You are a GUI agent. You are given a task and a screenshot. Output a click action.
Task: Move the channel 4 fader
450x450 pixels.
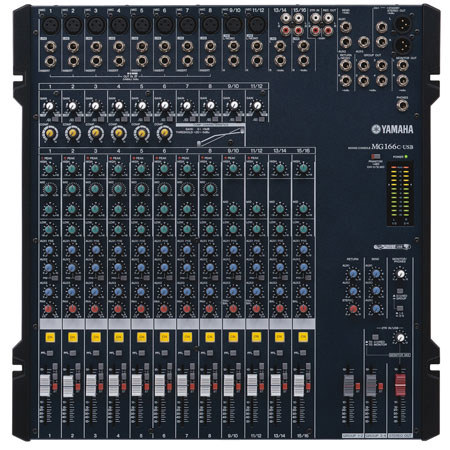[114, 385]
